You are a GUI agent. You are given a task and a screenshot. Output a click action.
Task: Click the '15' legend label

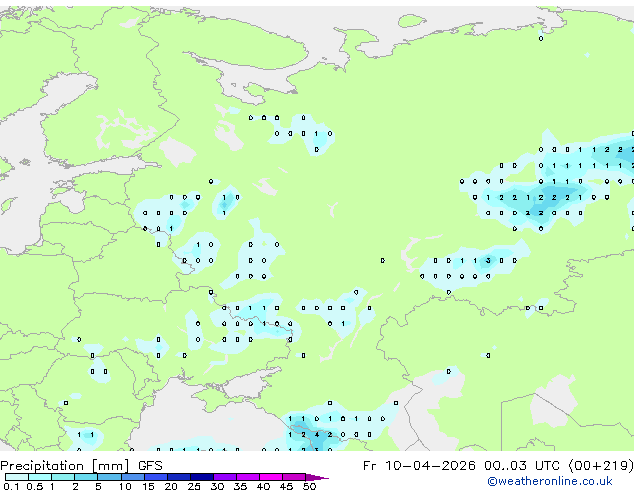(x=148, y=486)
